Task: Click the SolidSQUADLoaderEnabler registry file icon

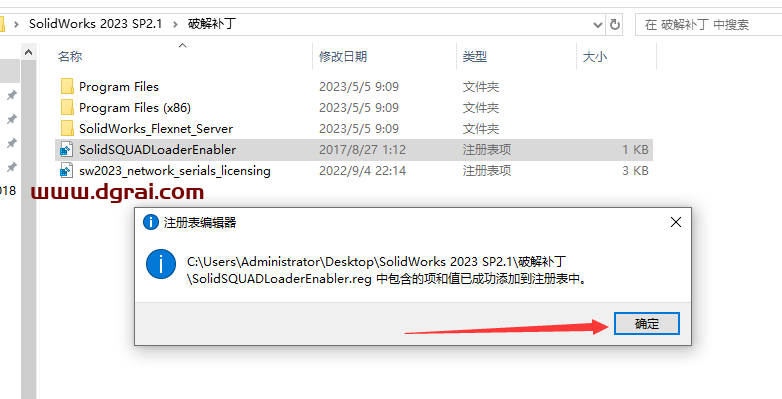Action: [66, 150]
